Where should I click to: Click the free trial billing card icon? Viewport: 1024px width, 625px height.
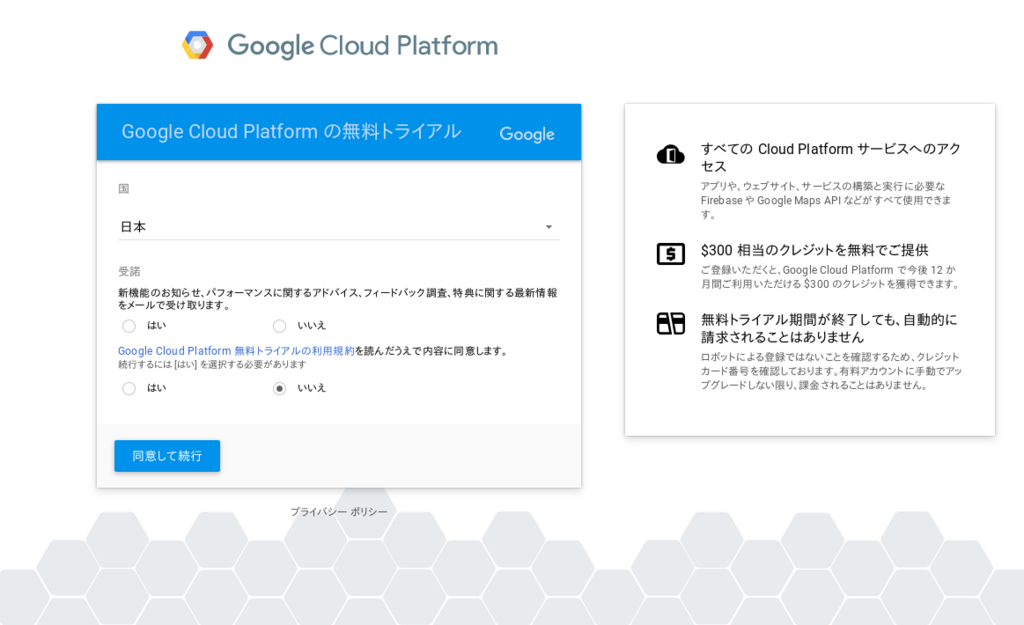671,323
